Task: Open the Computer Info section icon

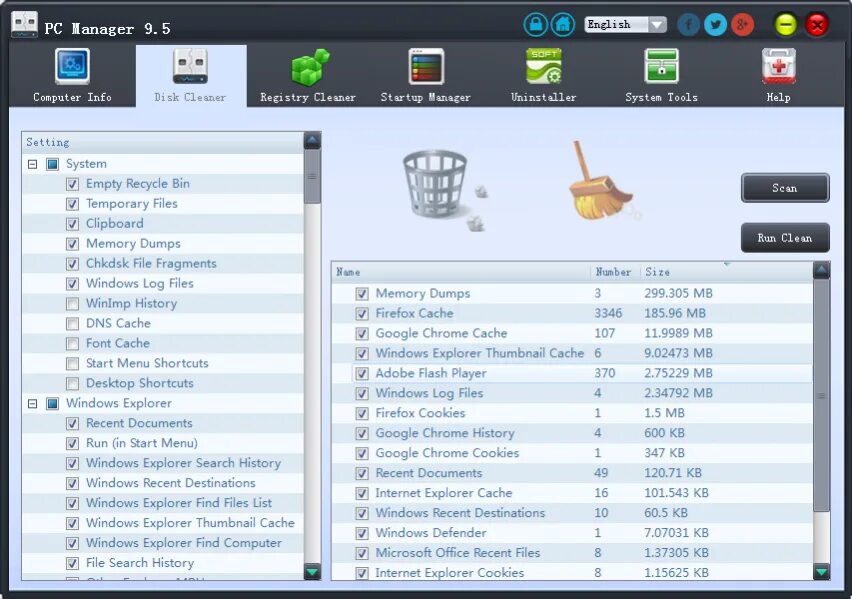Action: click(72, 66)
